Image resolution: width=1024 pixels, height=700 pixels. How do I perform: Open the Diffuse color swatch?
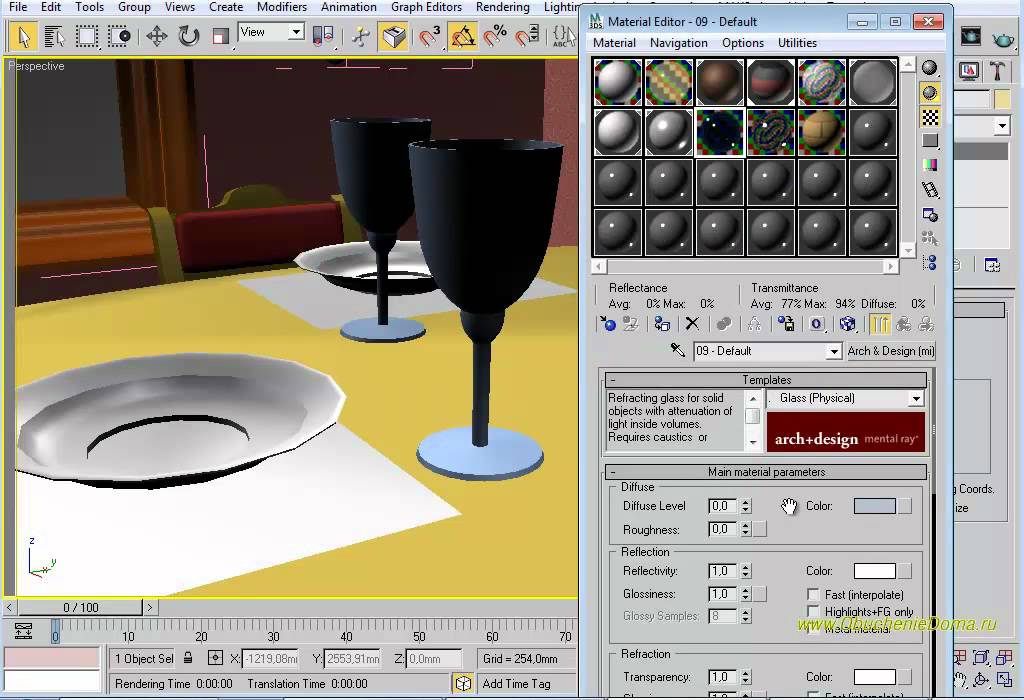[874, 506]
